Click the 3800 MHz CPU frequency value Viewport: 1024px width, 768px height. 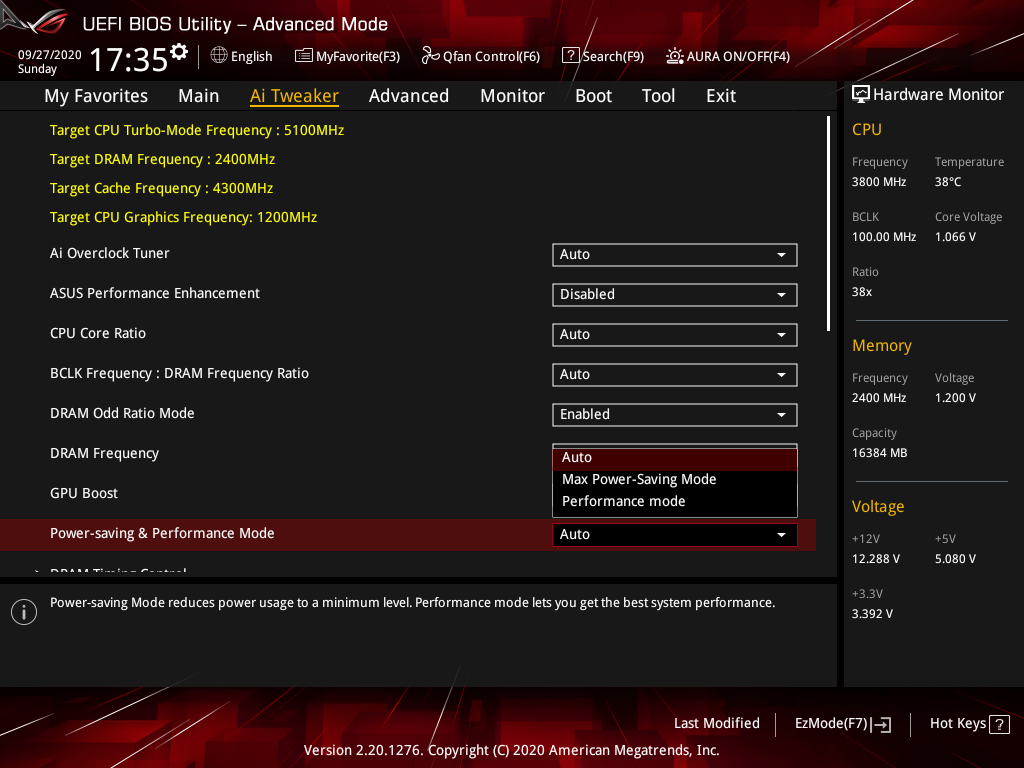879,182
